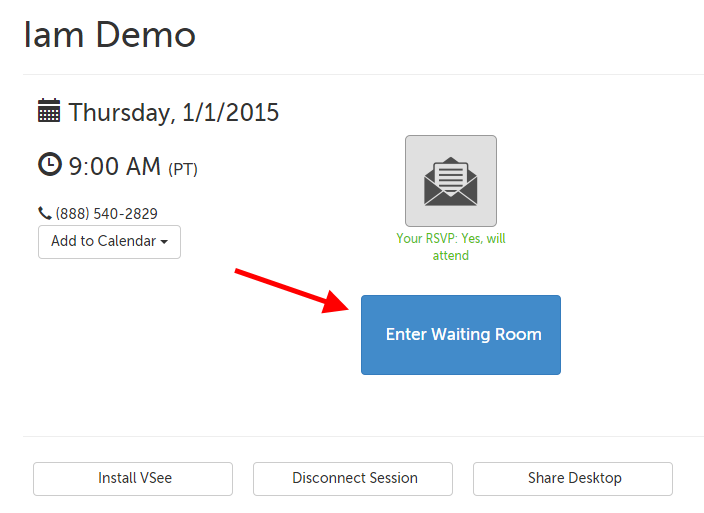The height and width of the screenshot is (513, 704).
Task: Select the date text Thursday, 1/1/2015
Action: pos(174,112)
